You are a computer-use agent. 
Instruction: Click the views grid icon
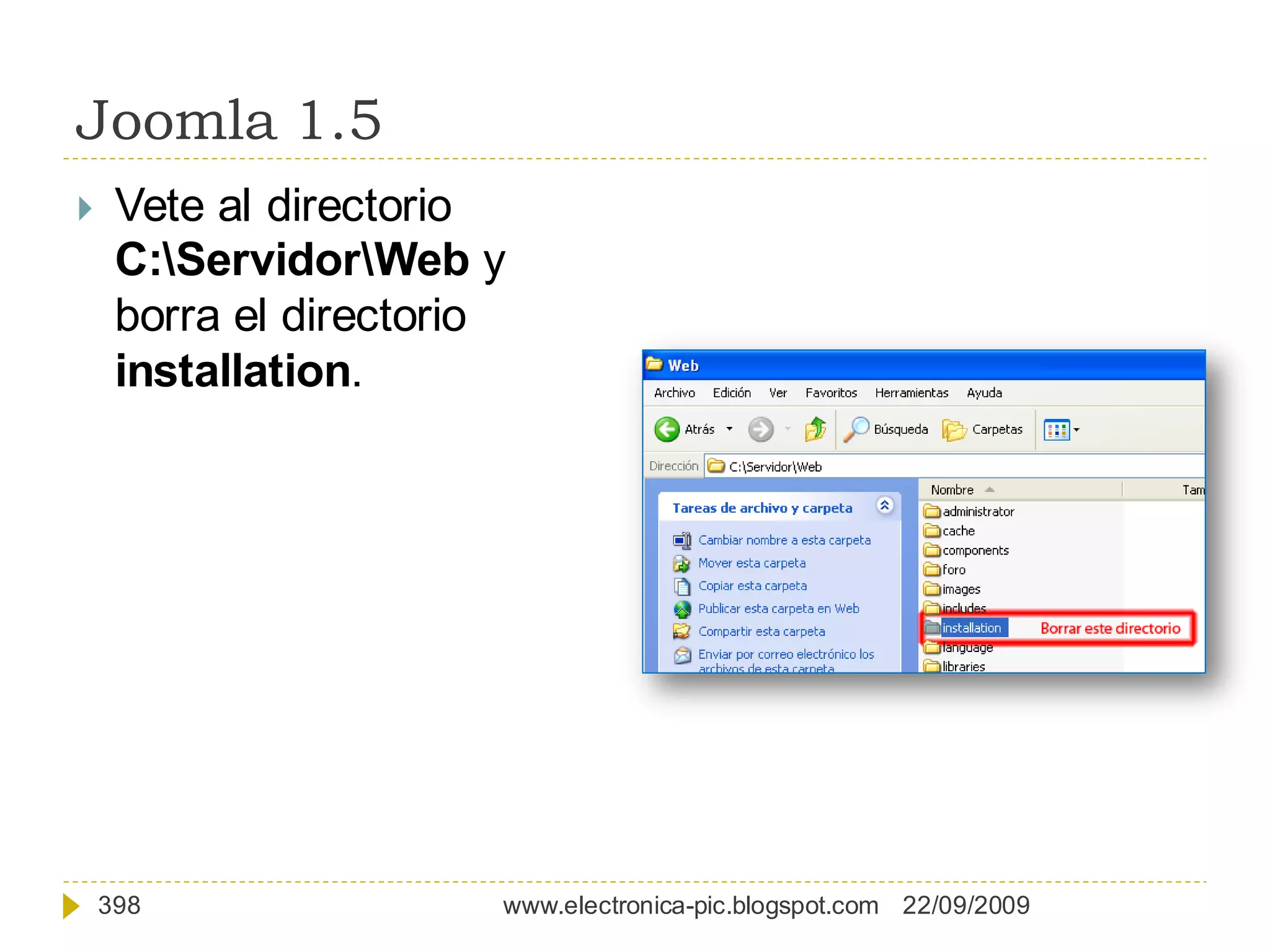(x=1057, y=430)
